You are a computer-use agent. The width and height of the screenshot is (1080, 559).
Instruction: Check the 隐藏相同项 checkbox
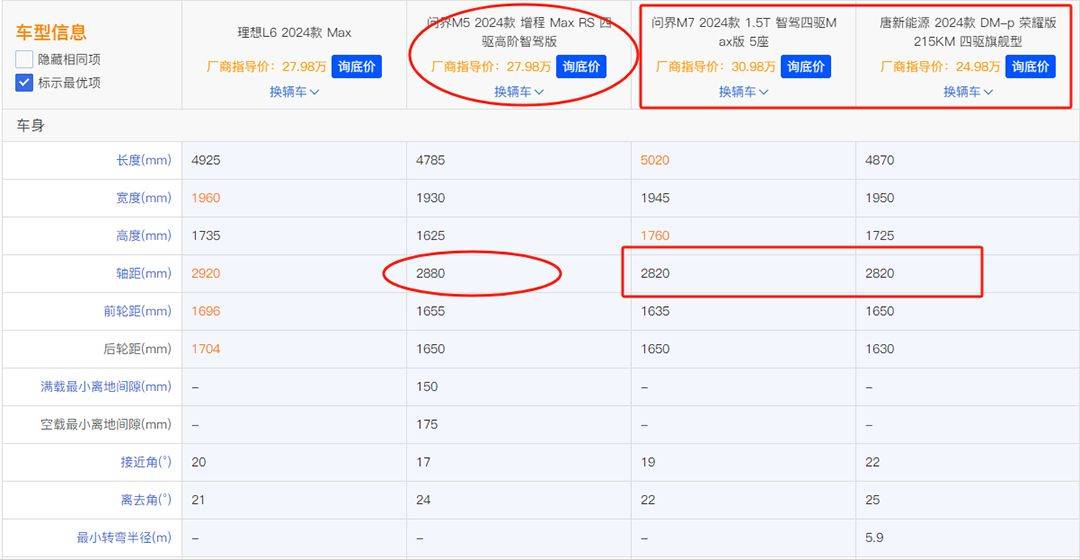pos(24,59)
